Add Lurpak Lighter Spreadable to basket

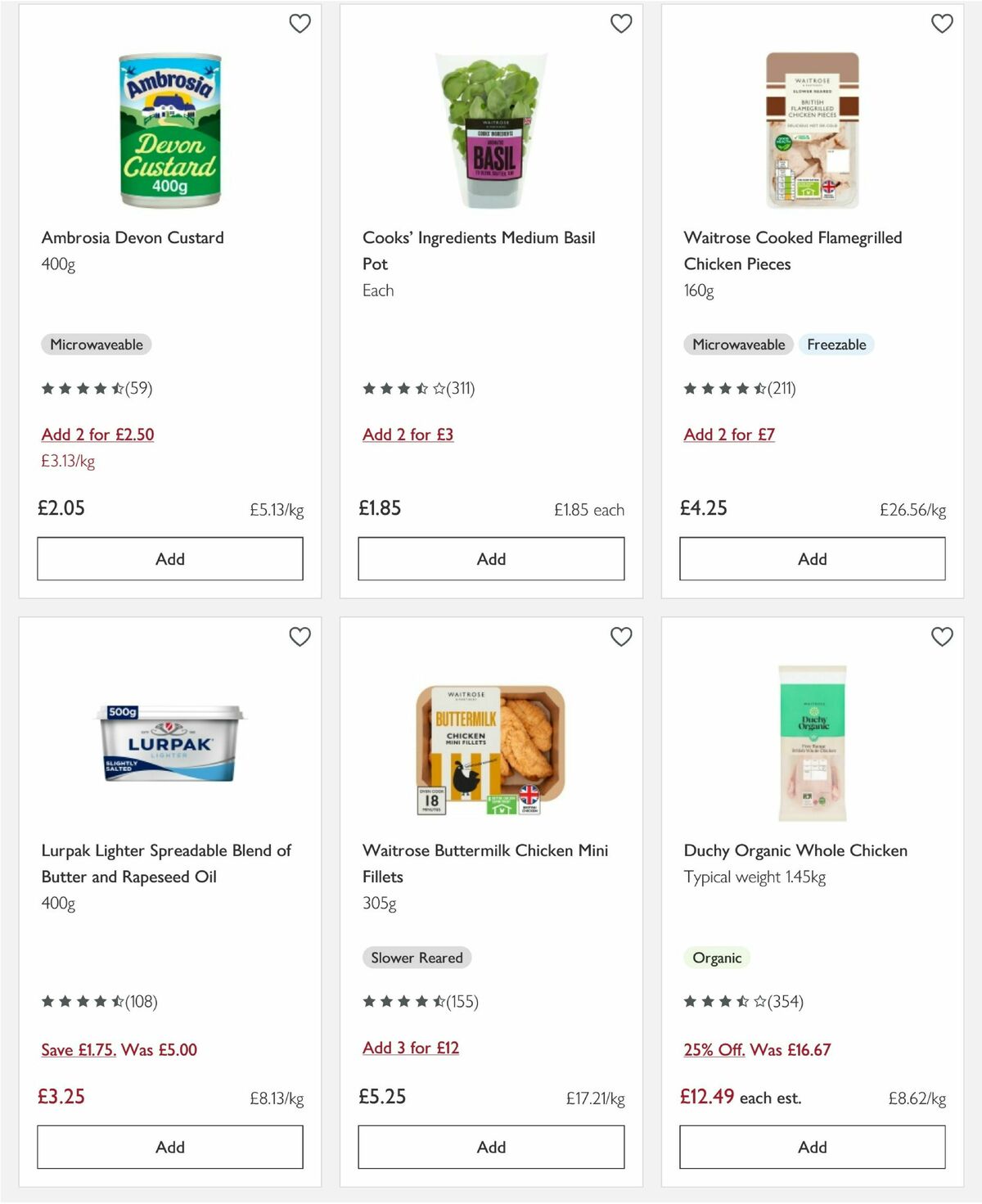pos(169,1147)
